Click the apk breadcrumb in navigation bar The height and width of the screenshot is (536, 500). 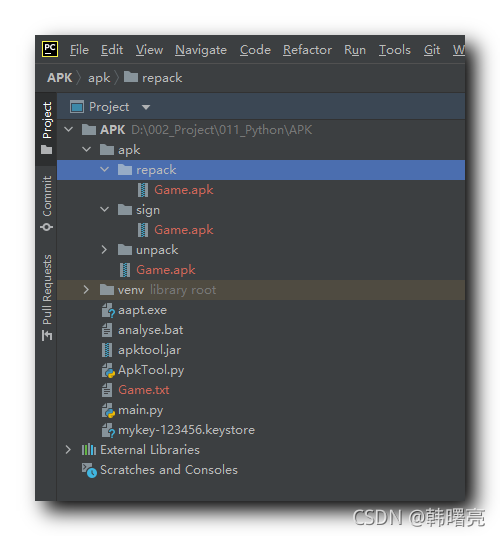tap(99, 78)
